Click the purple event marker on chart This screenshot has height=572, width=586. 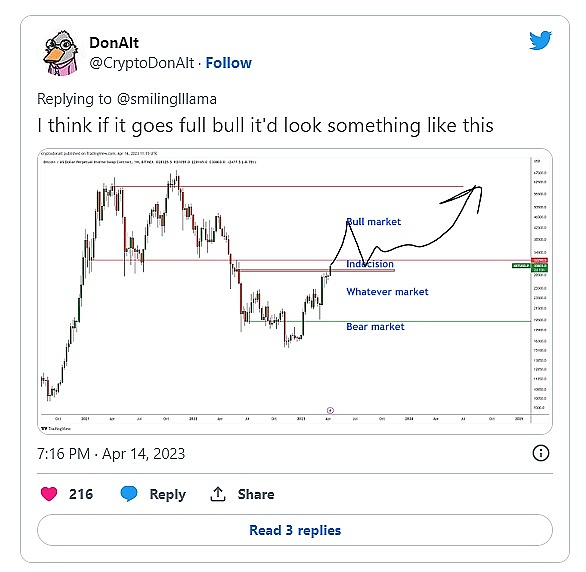pyautogui.click(x=330, y=410)
